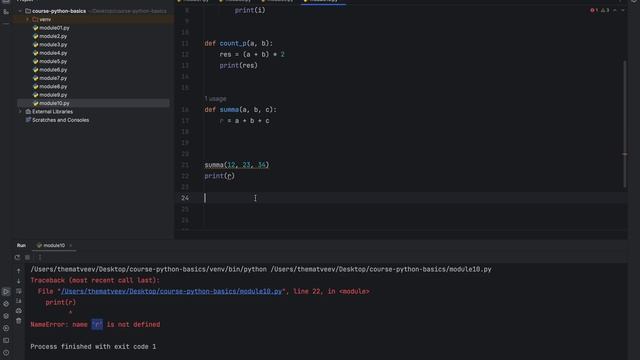The height and width of the screenshot is (360, 640).
Task: Open module4.py in project tree
Action: (53, 53)
